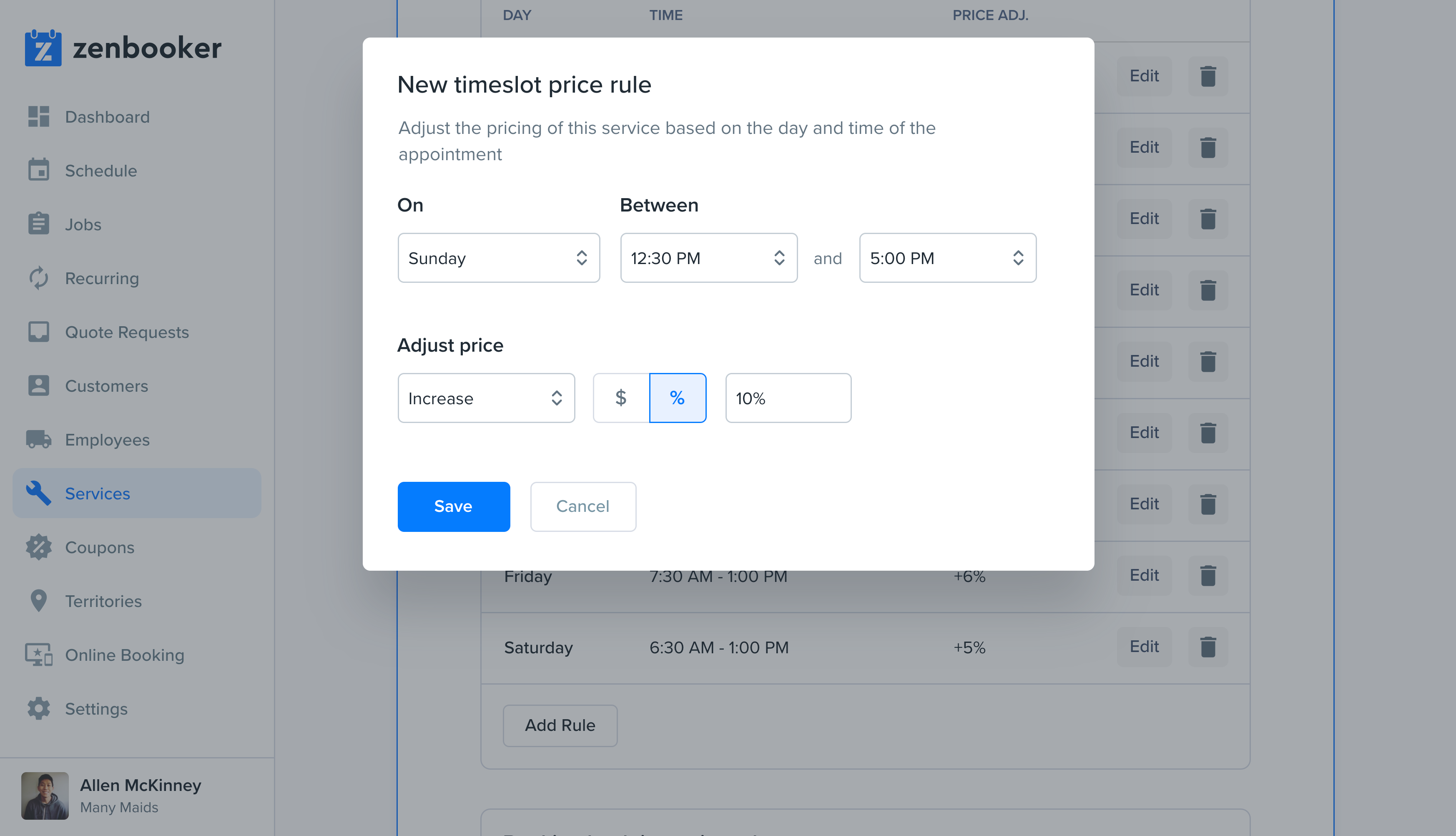
Task: Open Territories via the map pin icon
Action: pos(38,601)
